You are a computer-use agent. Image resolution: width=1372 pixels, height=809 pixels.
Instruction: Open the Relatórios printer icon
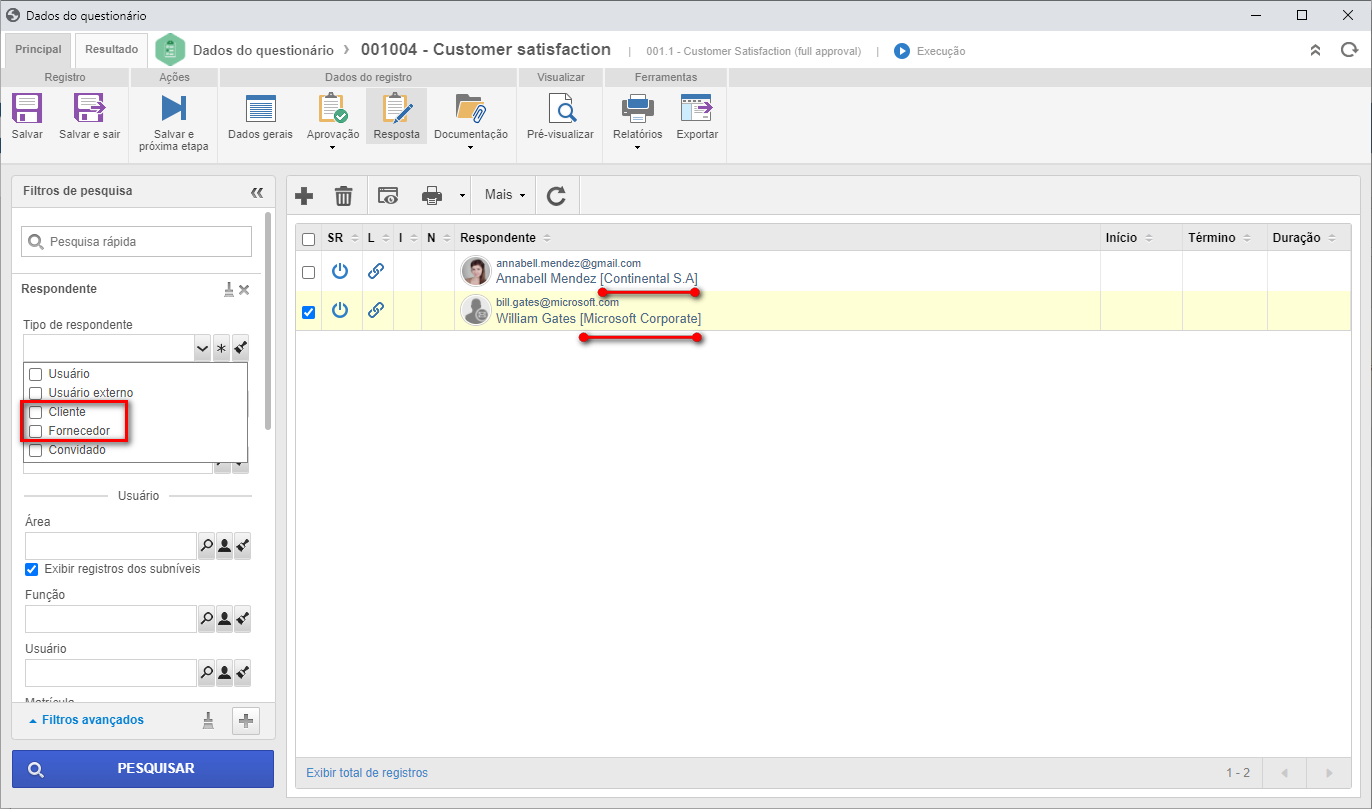point(637,108)
